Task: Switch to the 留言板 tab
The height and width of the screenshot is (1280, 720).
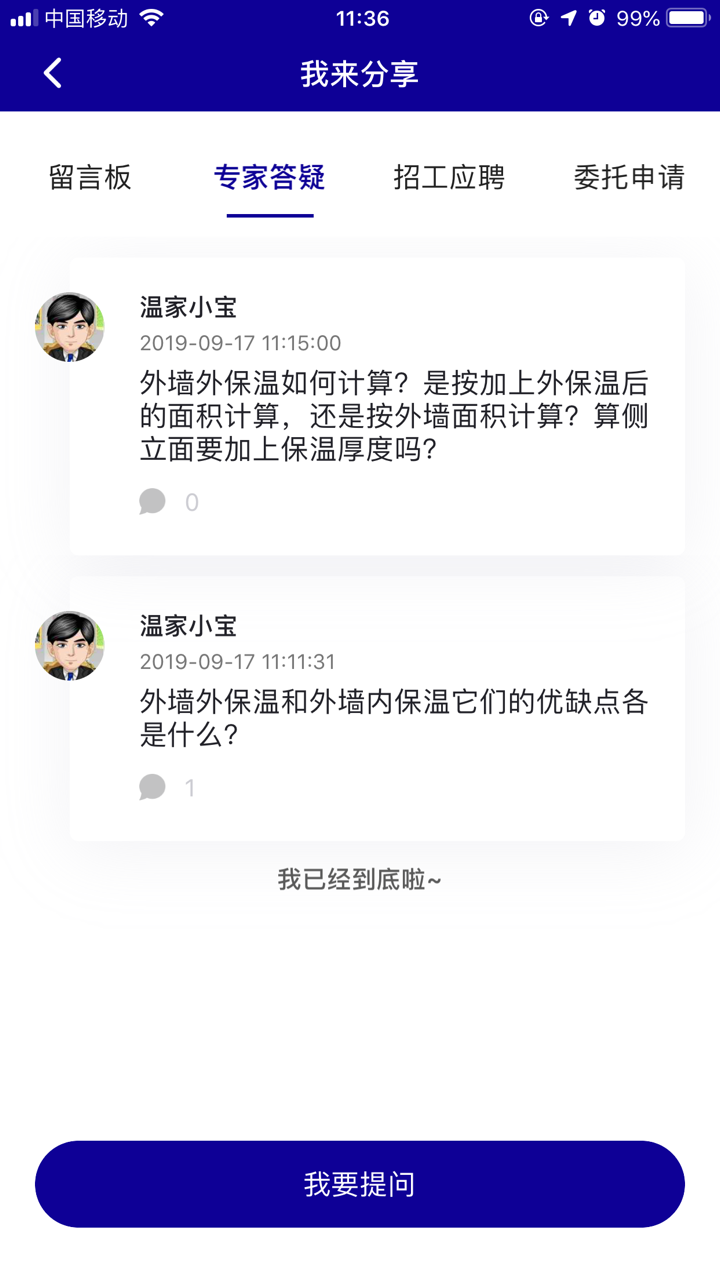Action: click(90, 178)
